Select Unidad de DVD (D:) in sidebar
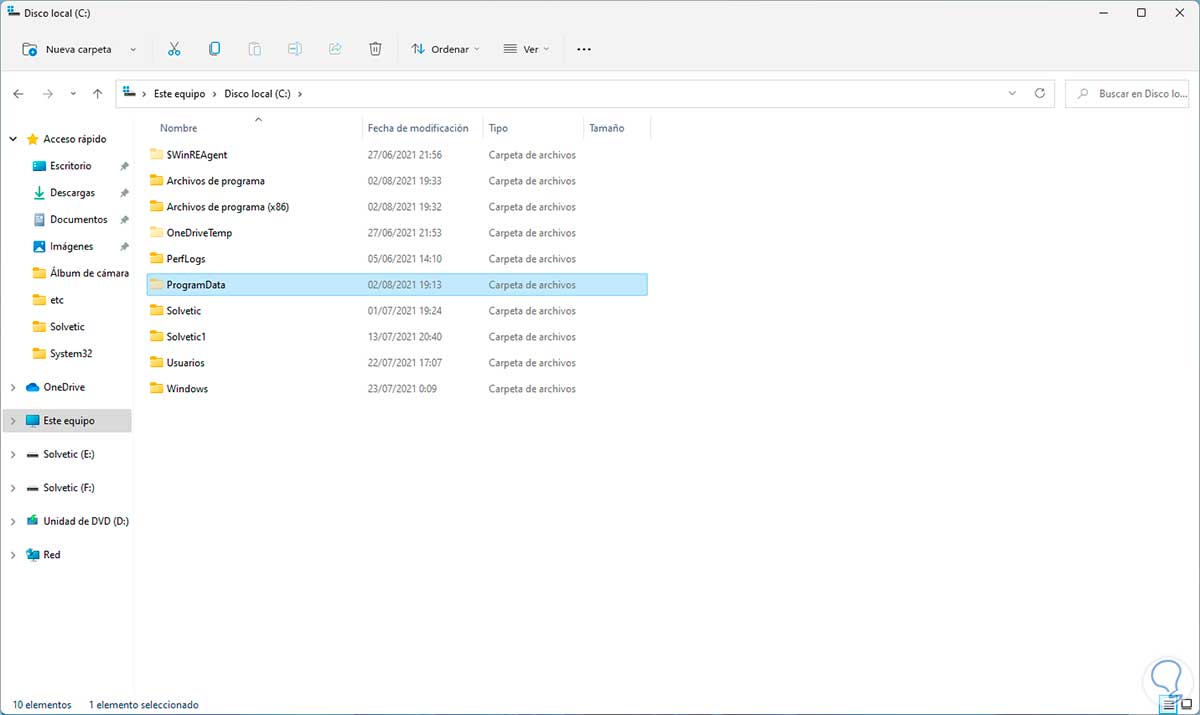This screenshot has width=1200, height=715. 86,521
